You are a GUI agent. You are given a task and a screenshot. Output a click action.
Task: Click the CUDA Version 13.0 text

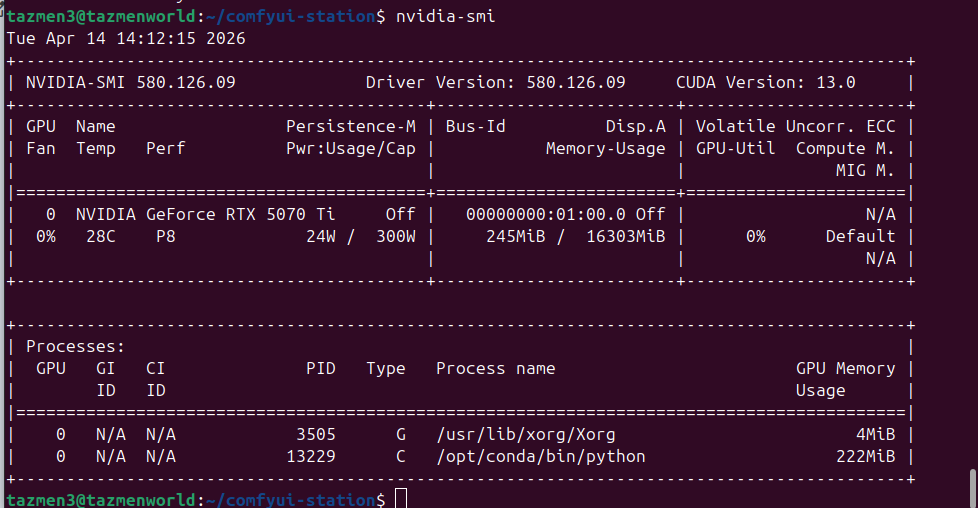coord(765,83)
